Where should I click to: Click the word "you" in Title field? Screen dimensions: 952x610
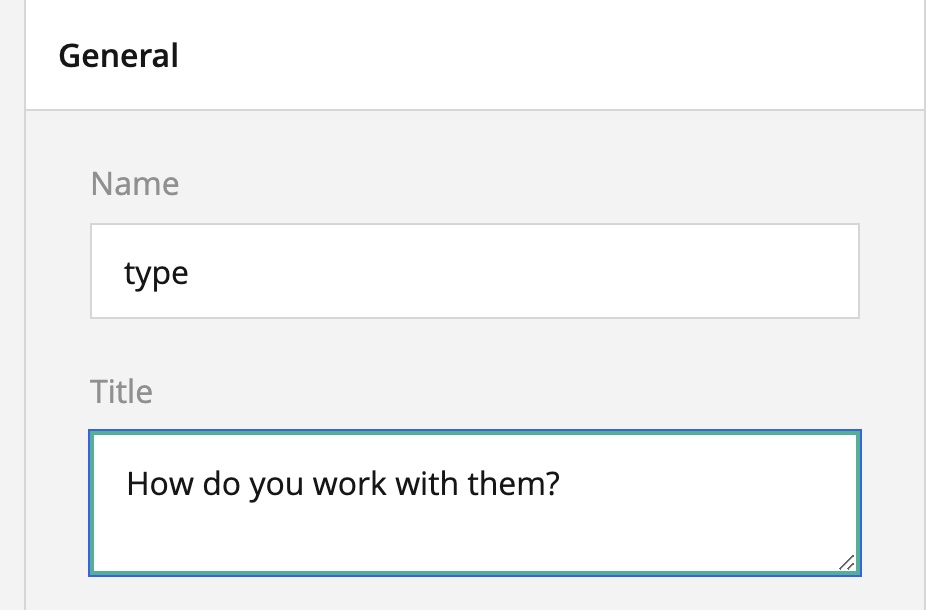pos(273,485)
